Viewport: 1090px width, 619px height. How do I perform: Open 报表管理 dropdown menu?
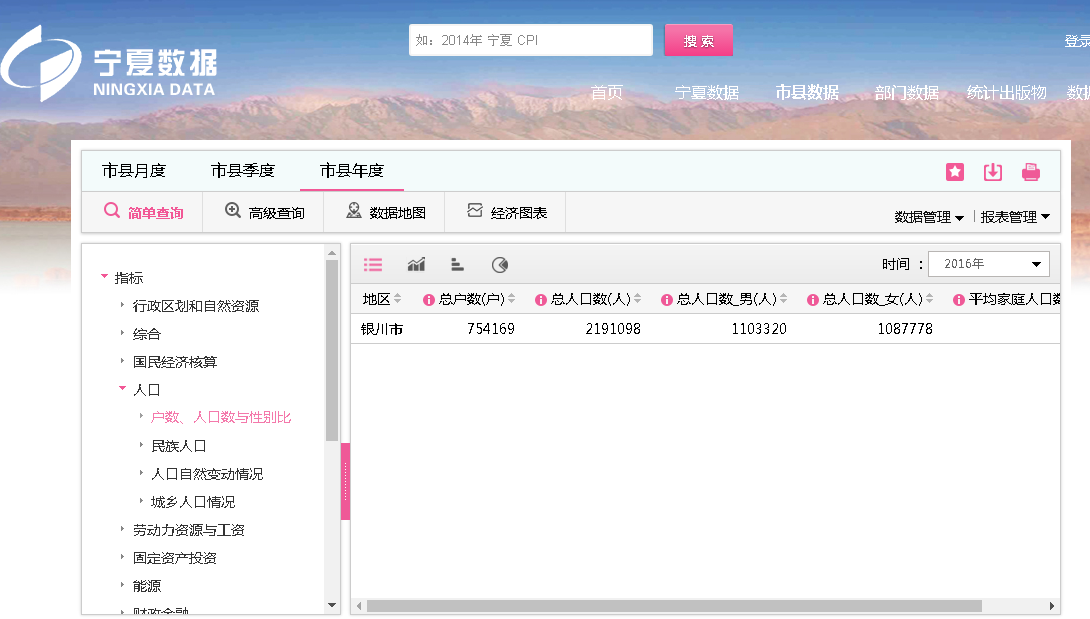[x=1015, y=217]
